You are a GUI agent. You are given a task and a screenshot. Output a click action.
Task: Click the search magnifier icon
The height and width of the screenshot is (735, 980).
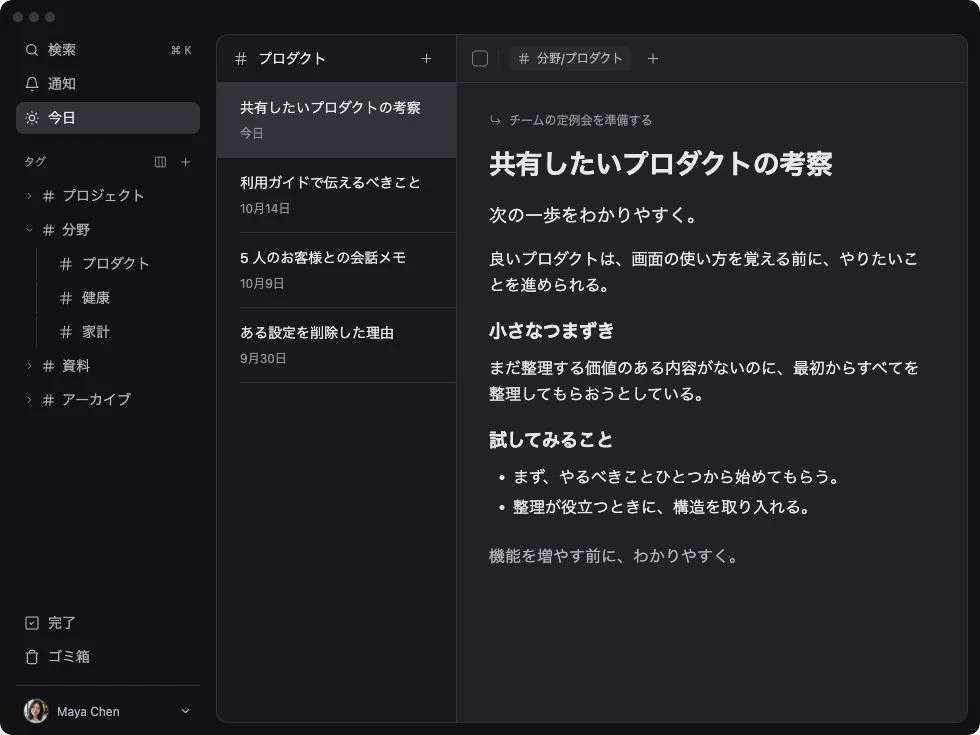coord(31,50)
